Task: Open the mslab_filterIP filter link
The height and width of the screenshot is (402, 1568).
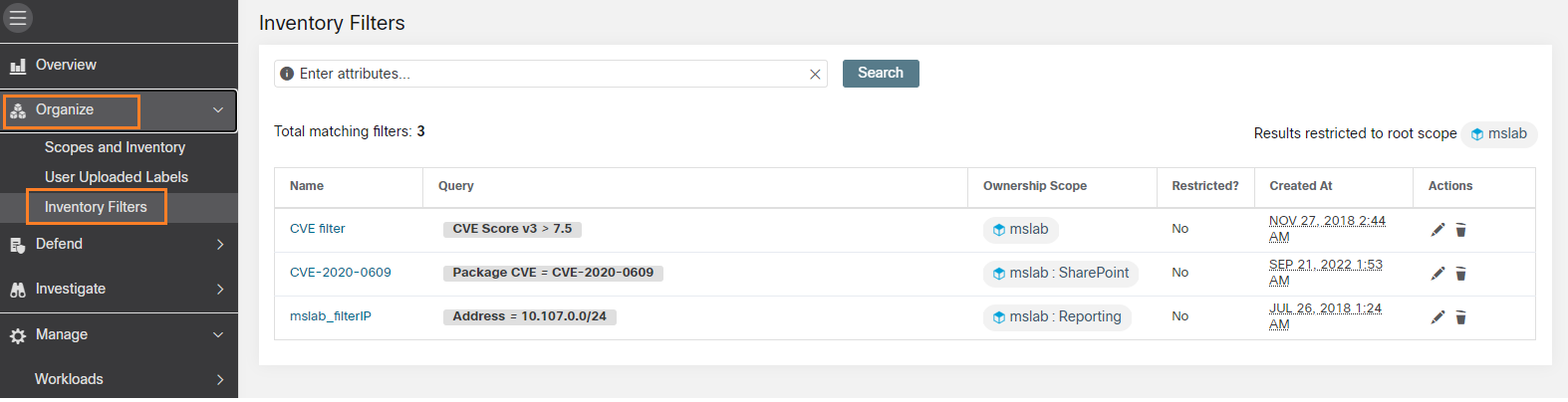Action: tap(331, 316)
